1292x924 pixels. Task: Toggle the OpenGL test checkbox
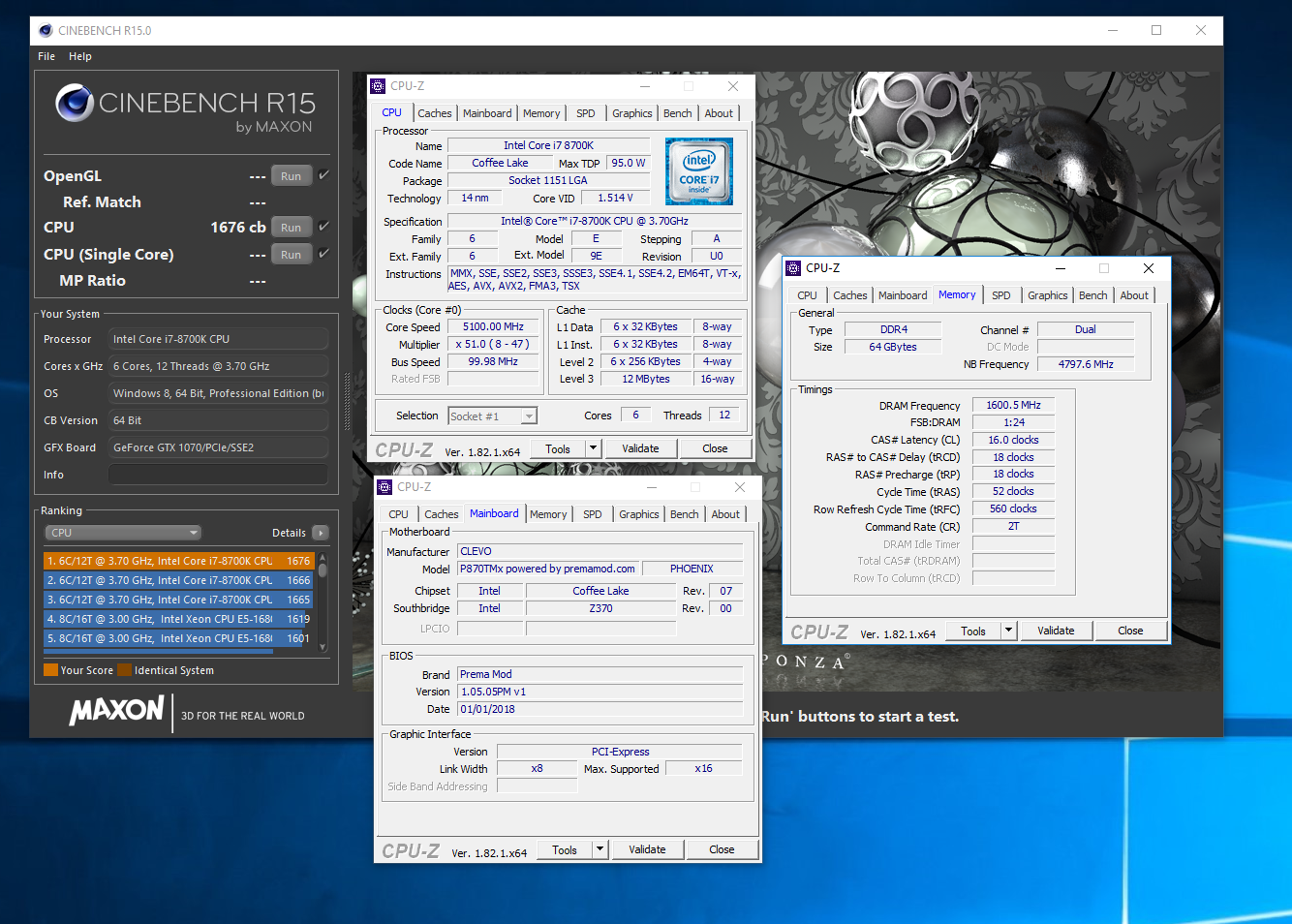pyautogui.click(x=323, y=175)
